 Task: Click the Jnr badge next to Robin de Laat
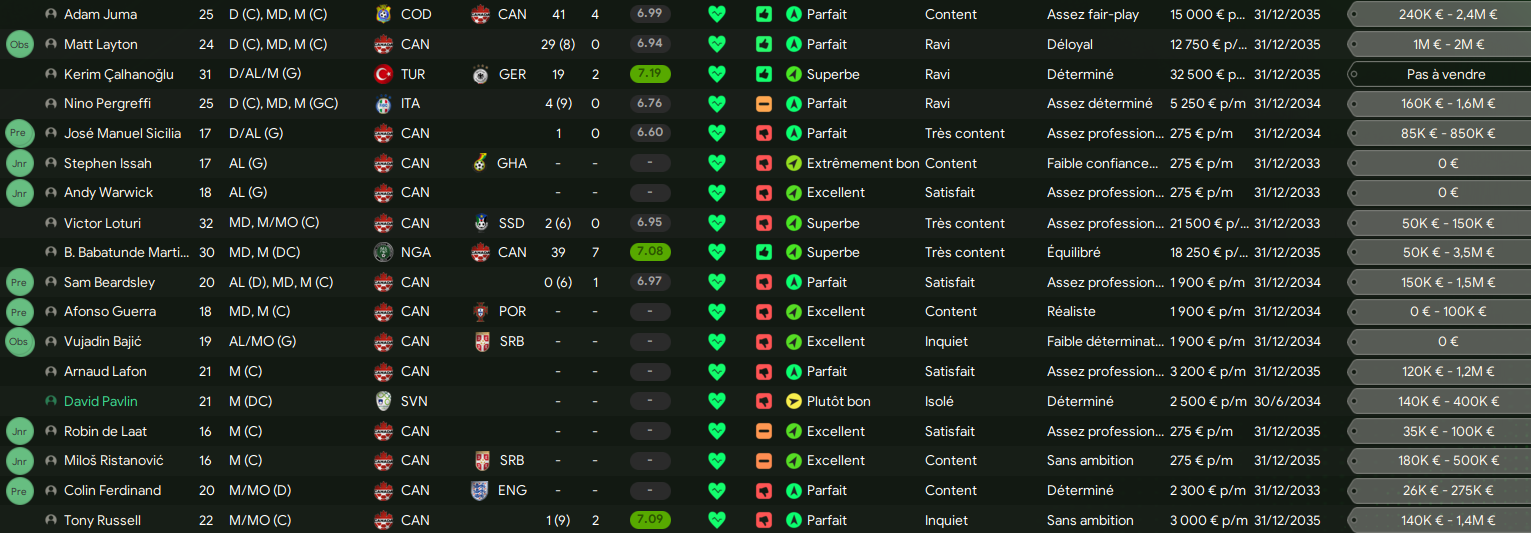point(20,432)
